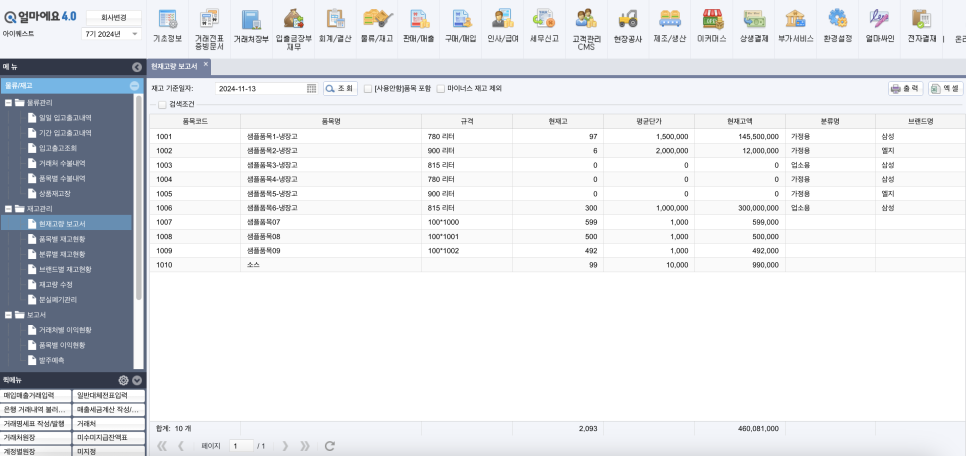Open the 세무신고 module icon
The image size is (966, 456).
tap(544, 25)
